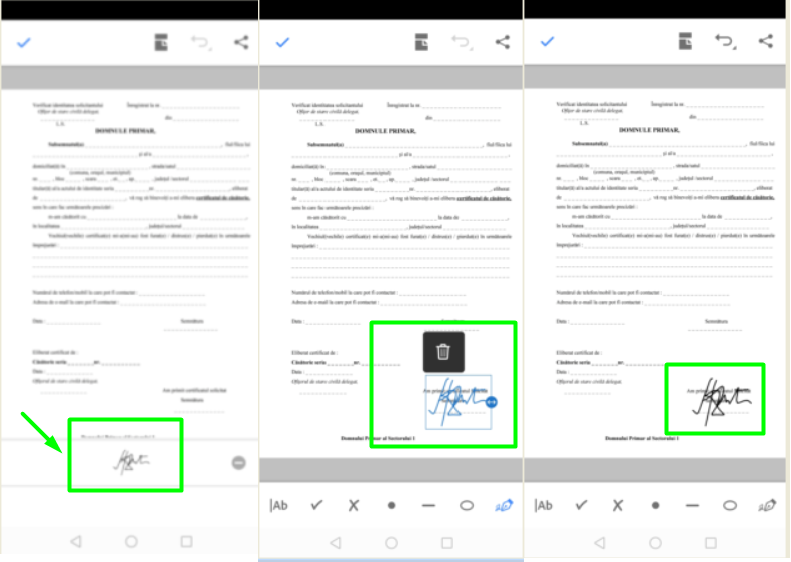Screen dimensions: 791x562
Task: Tap the highlighted signature pen on the middle screen
Action: point(503,505)
